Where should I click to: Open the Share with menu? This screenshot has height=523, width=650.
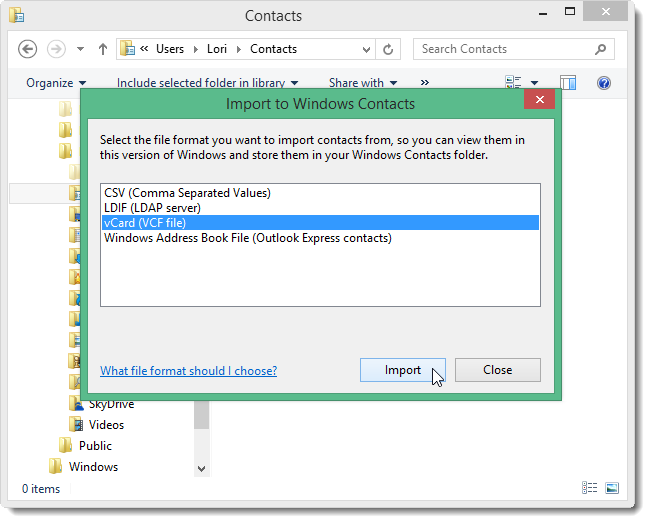(363, 83)
